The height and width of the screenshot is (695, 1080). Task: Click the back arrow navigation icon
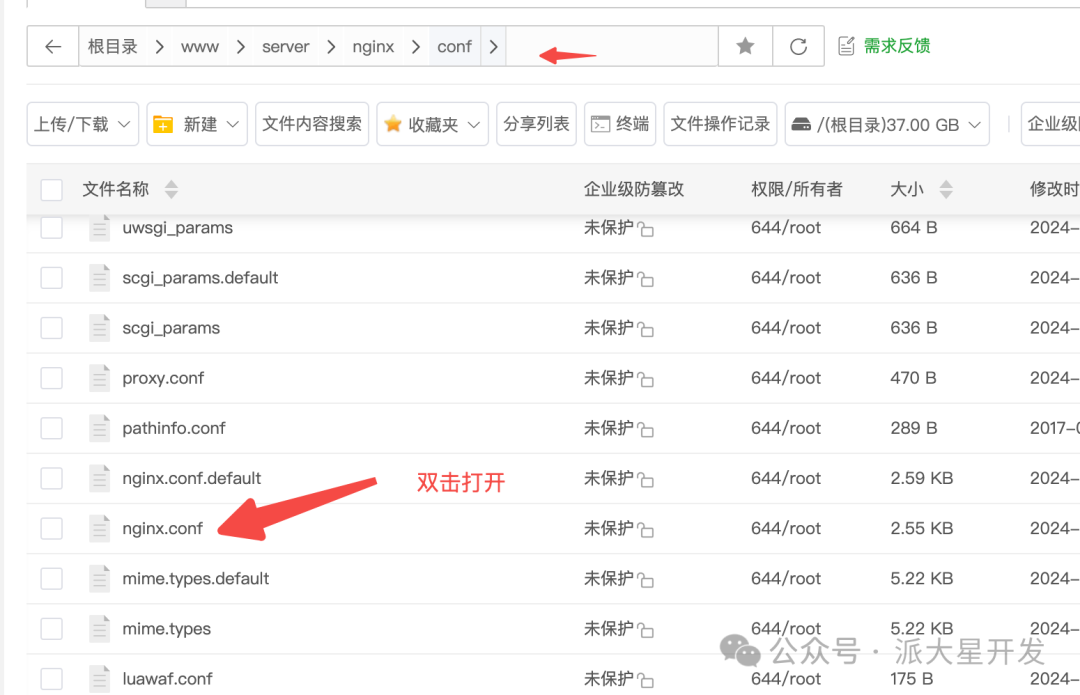53,47
